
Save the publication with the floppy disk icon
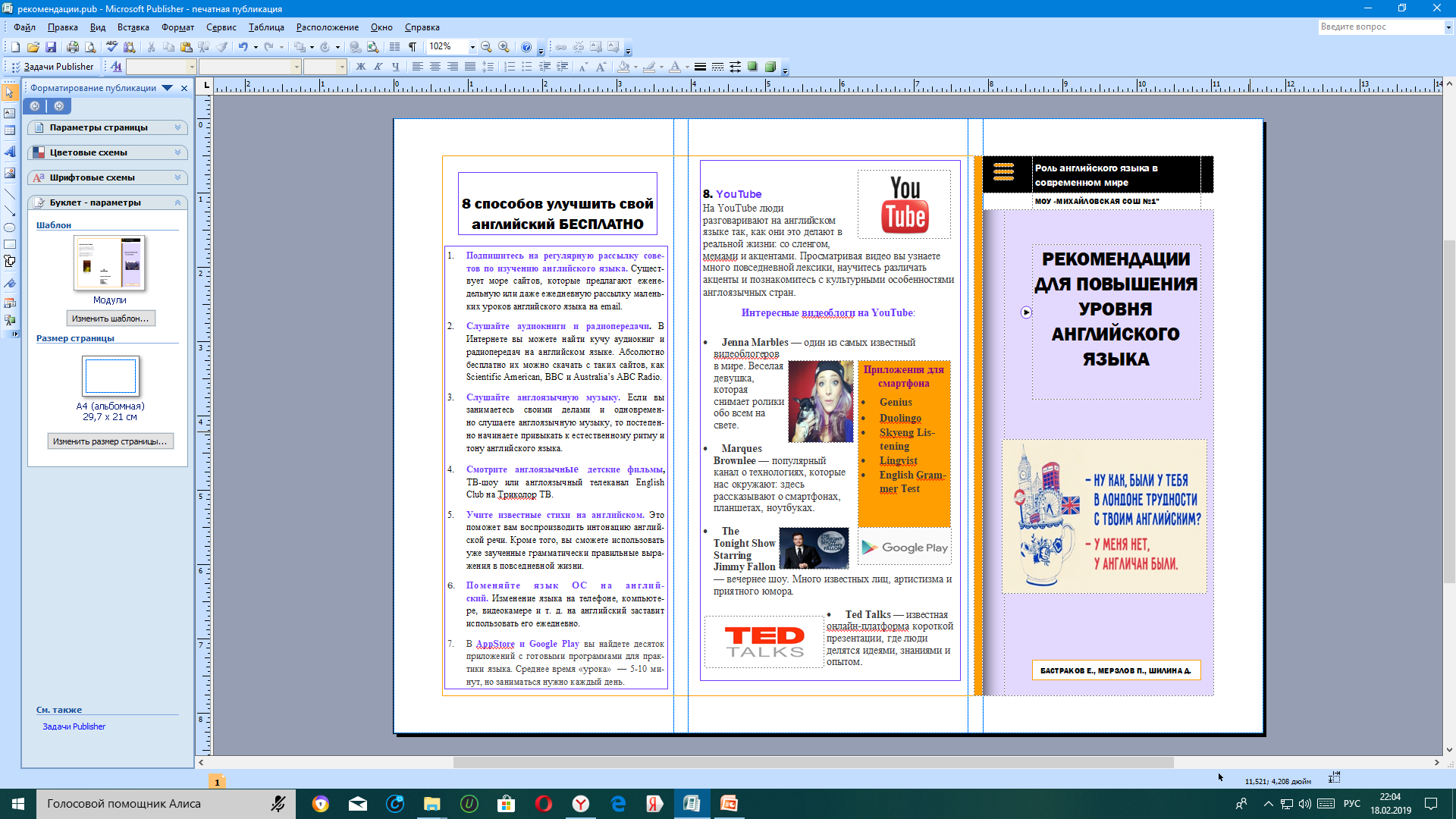coord(51,47)
